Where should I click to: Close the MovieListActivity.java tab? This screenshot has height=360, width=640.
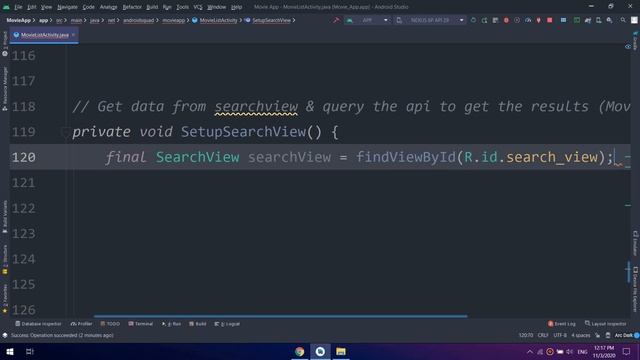73,35
